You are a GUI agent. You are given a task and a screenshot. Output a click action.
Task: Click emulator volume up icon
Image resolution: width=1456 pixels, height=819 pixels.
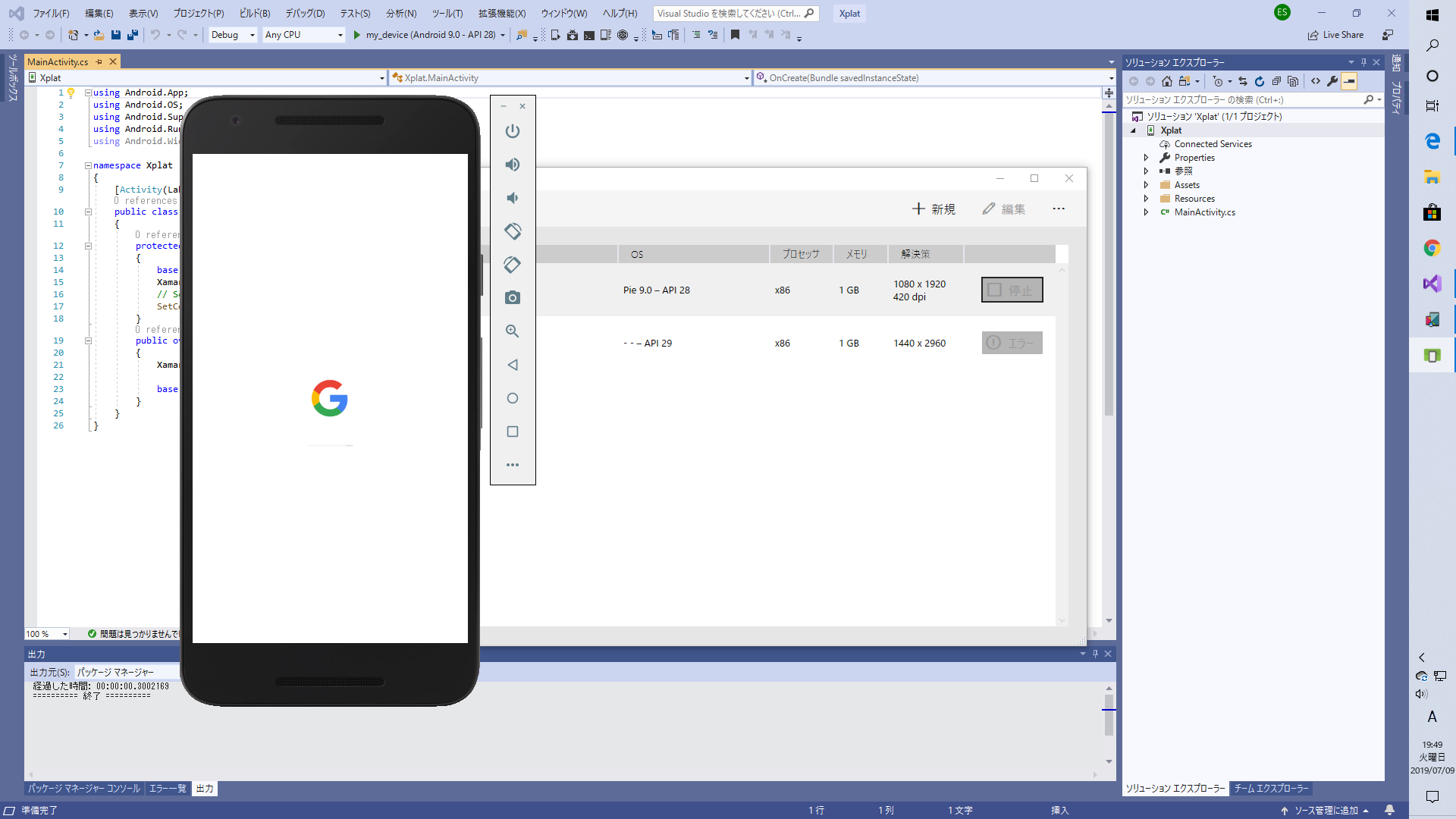513,165
